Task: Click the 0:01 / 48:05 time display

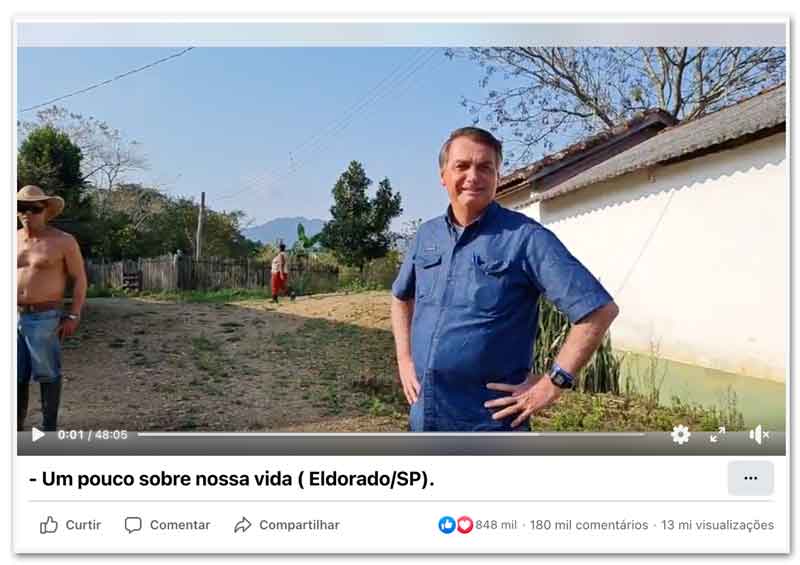Action: click(92, 435)
